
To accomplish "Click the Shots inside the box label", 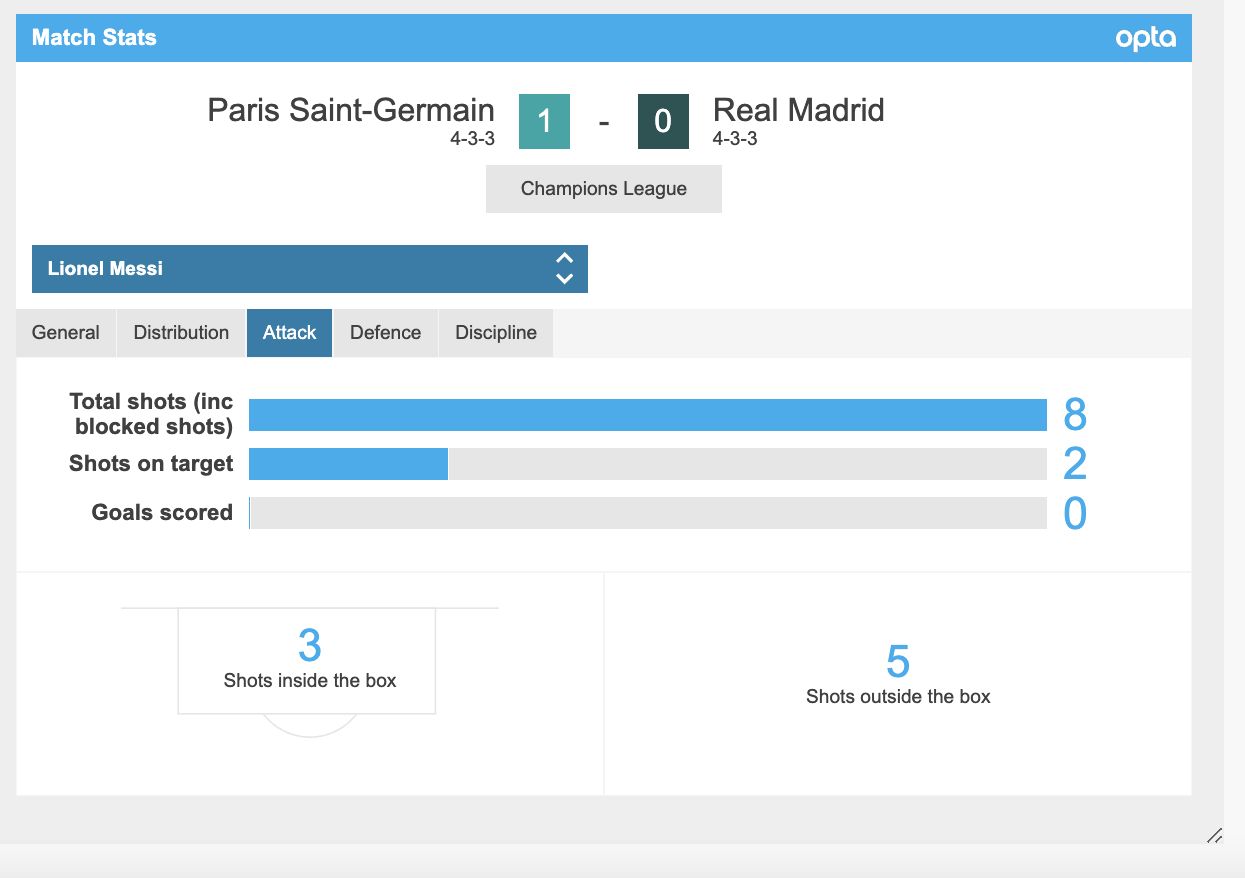I will 310,680.
